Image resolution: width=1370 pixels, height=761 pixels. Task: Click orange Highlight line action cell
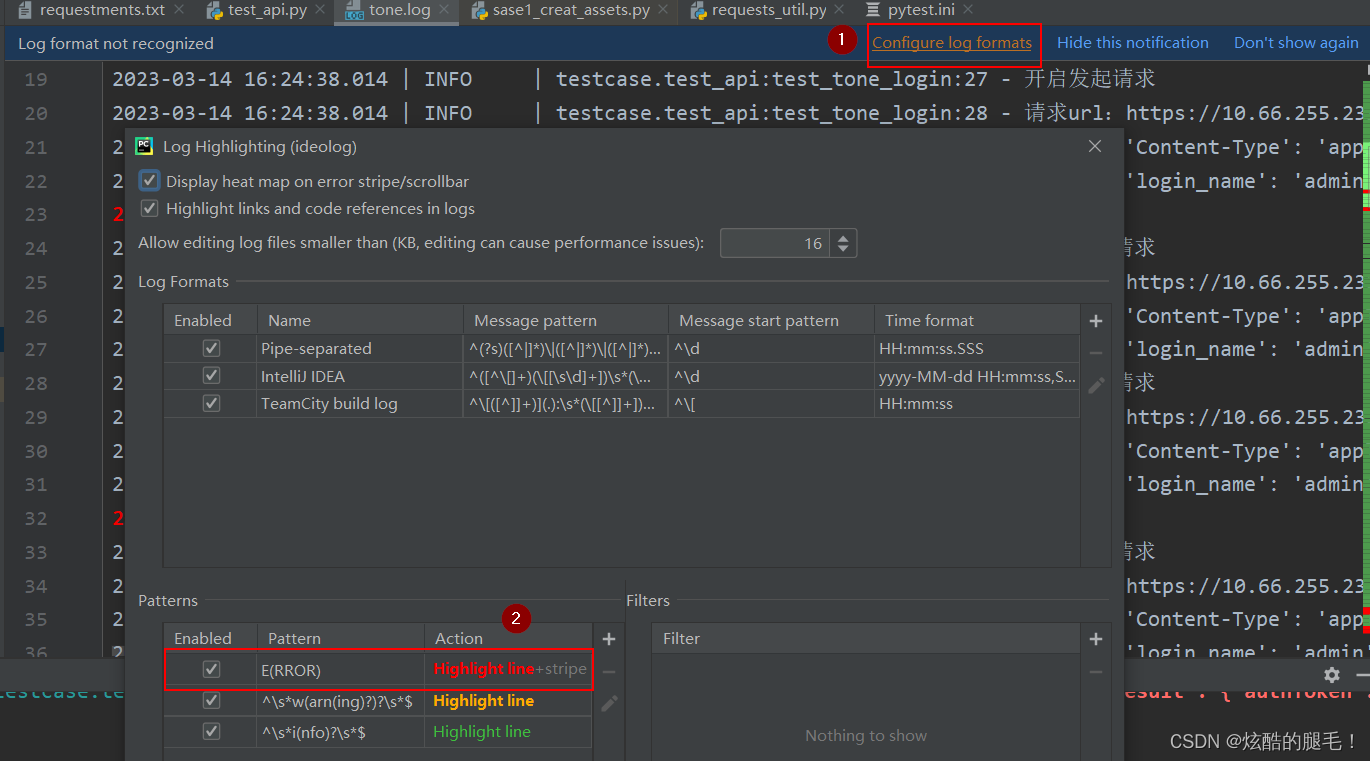510,701
